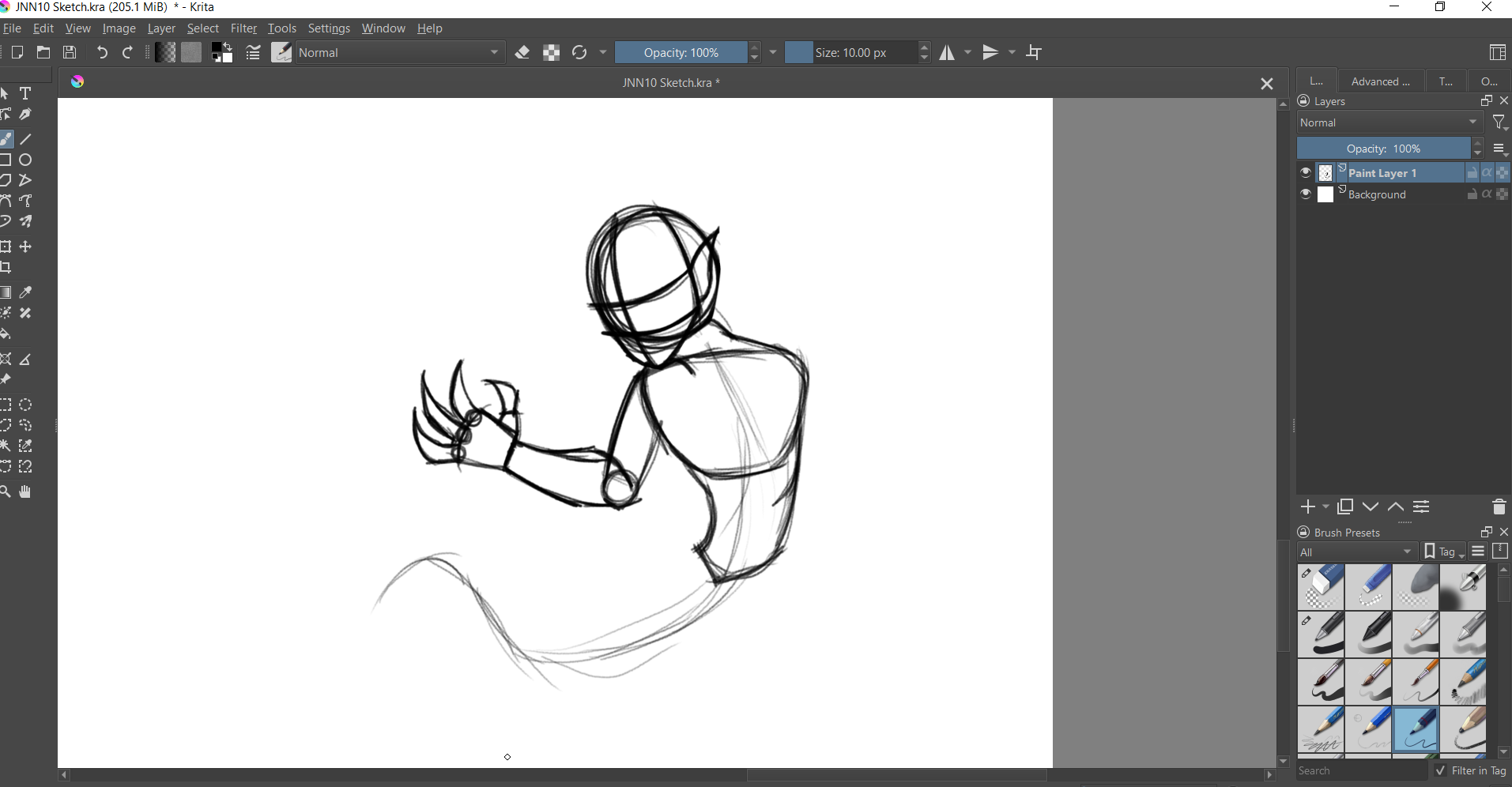1512x787 pixels.
Task: Reload the original brush preset
Action: (x=579, y=53)
